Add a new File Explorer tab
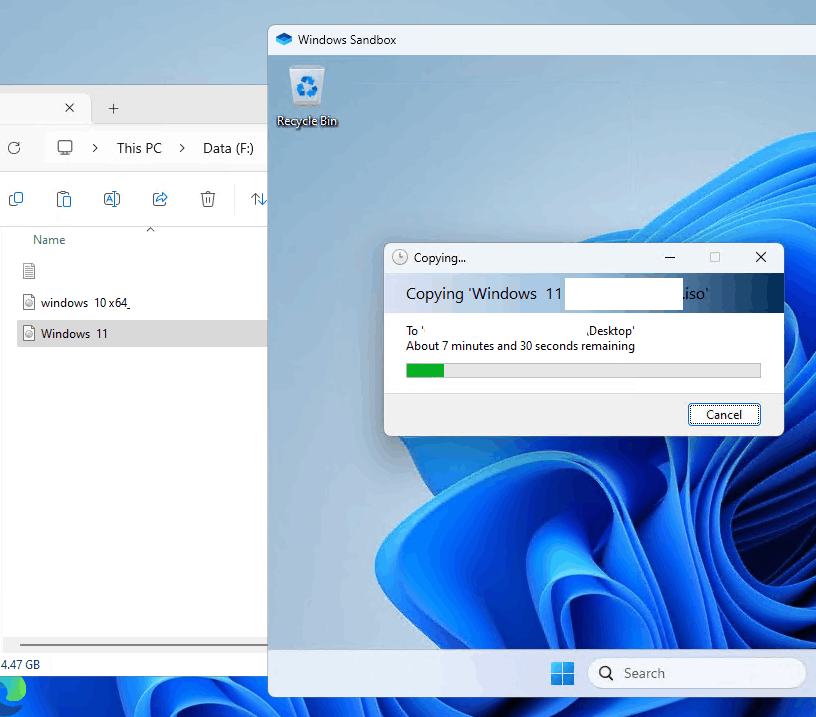The width and height of the screenshot is (816, 717). tap(113, 108)
